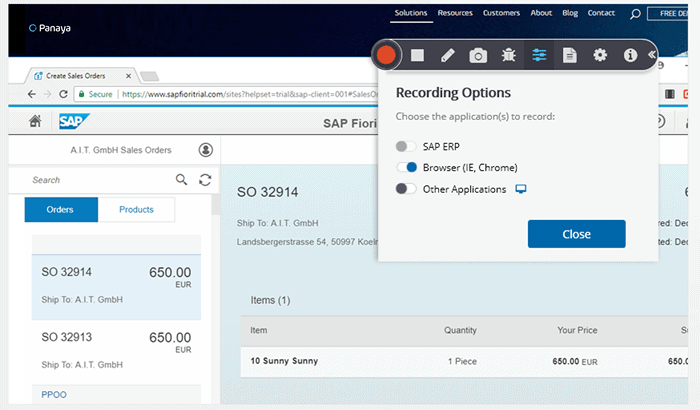Viewport: 700px width, 410px height.
Task: Click the Panaya logo
Action: pyautogui.click(x=50, y=28)
